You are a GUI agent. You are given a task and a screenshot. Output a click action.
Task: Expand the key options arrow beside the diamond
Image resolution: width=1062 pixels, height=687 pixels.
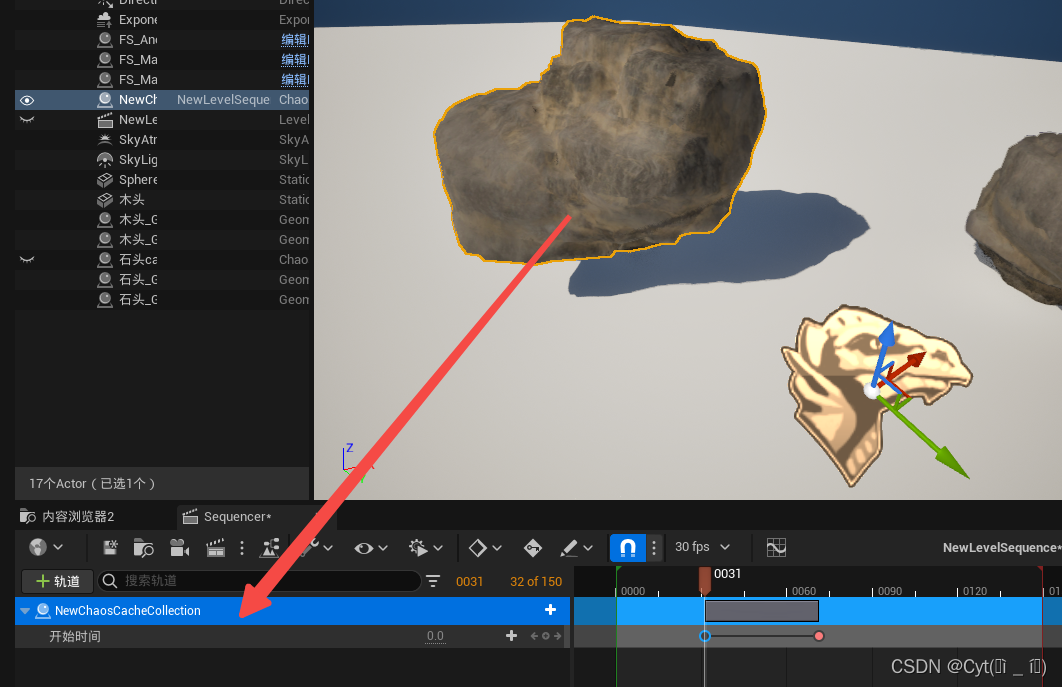[497, 547]
